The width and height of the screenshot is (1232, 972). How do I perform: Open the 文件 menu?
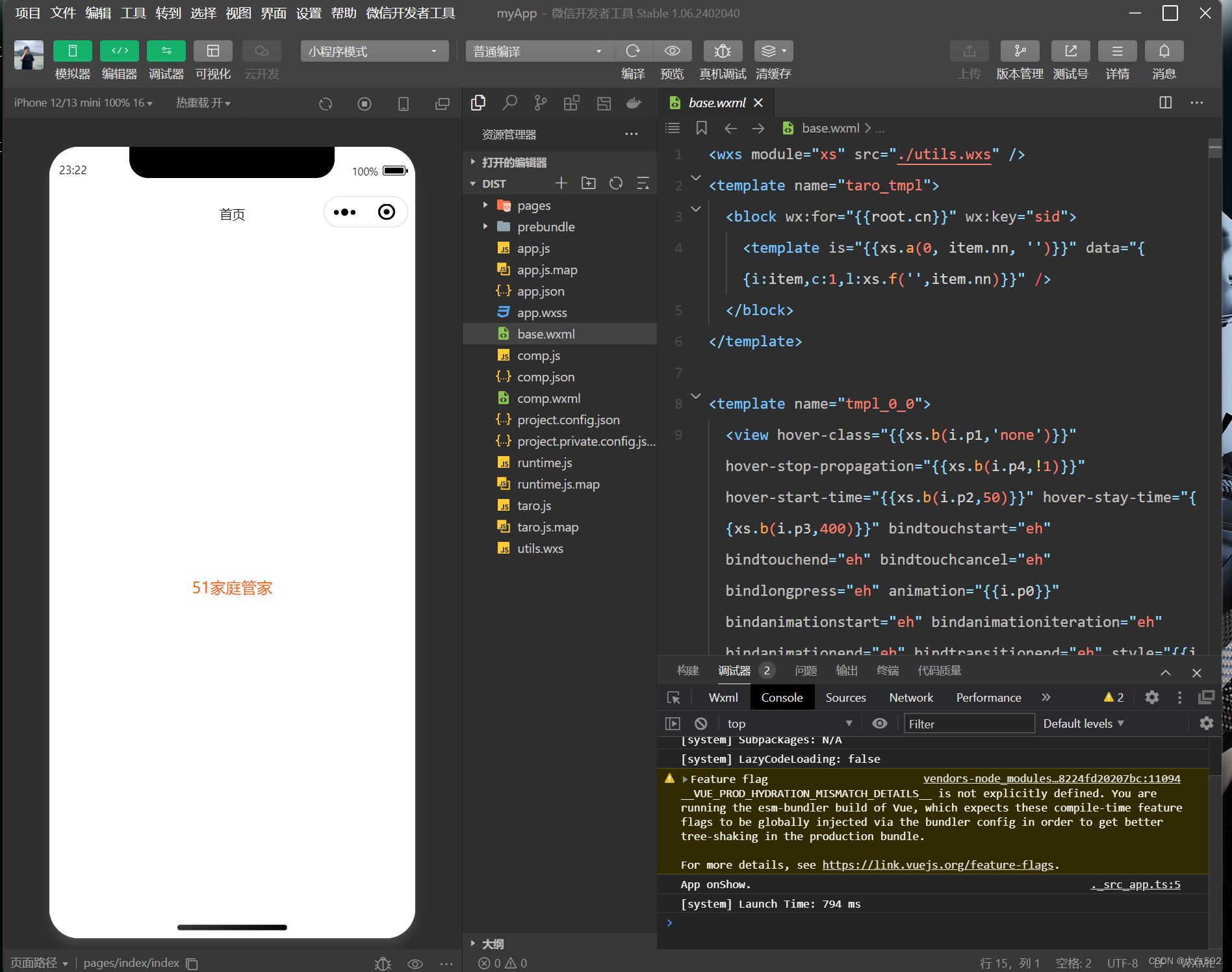pos(63,13)
